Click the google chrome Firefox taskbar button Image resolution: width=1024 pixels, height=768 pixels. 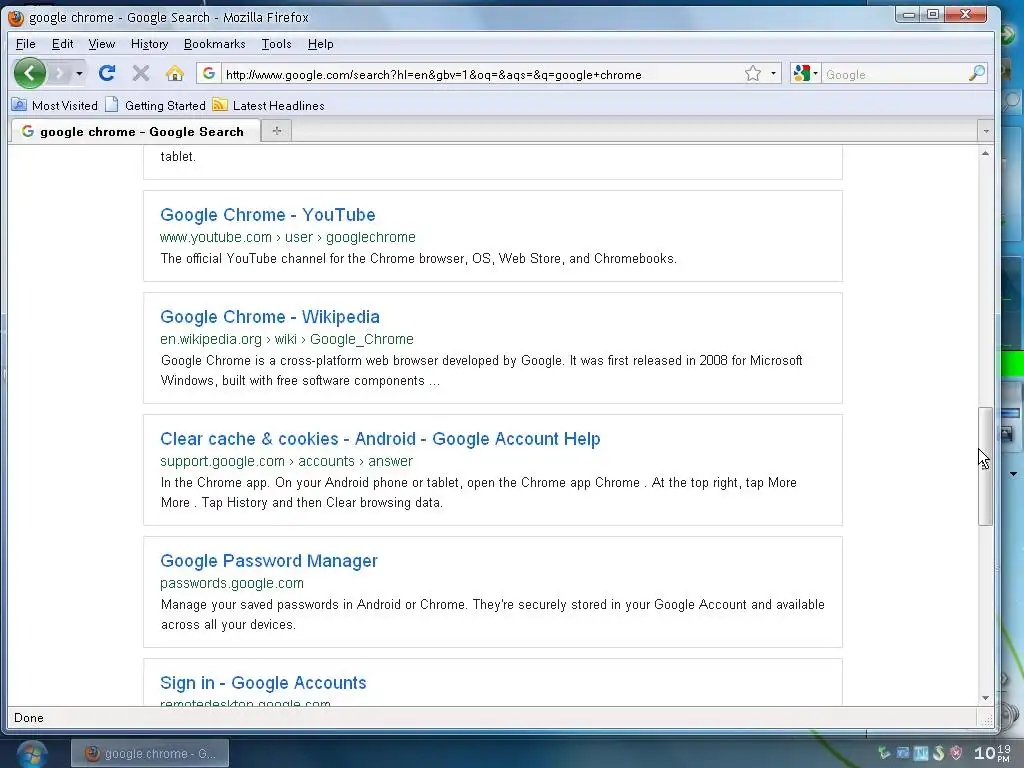[150, 754]
